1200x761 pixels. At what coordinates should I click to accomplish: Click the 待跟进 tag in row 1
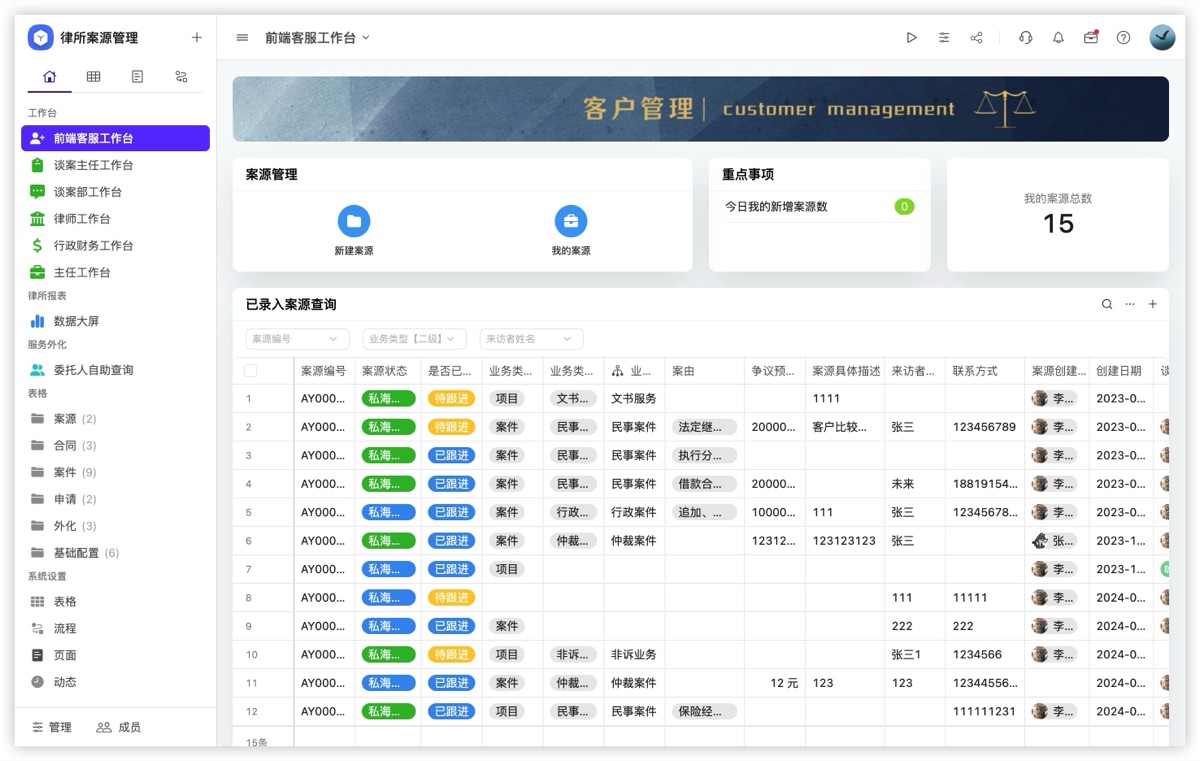[451, 398]
